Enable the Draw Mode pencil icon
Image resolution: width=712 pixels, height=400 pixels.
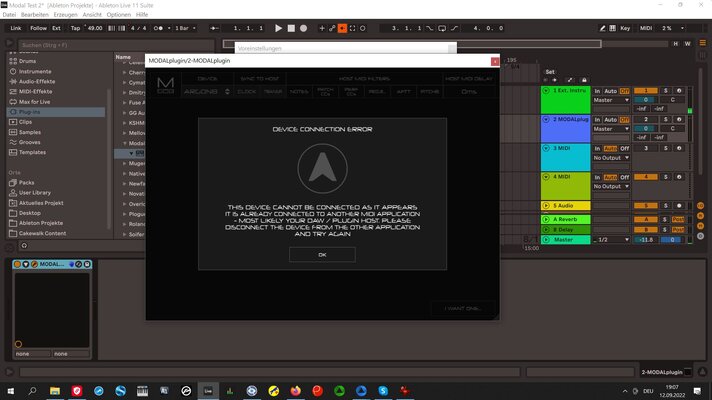coord(602,28)
